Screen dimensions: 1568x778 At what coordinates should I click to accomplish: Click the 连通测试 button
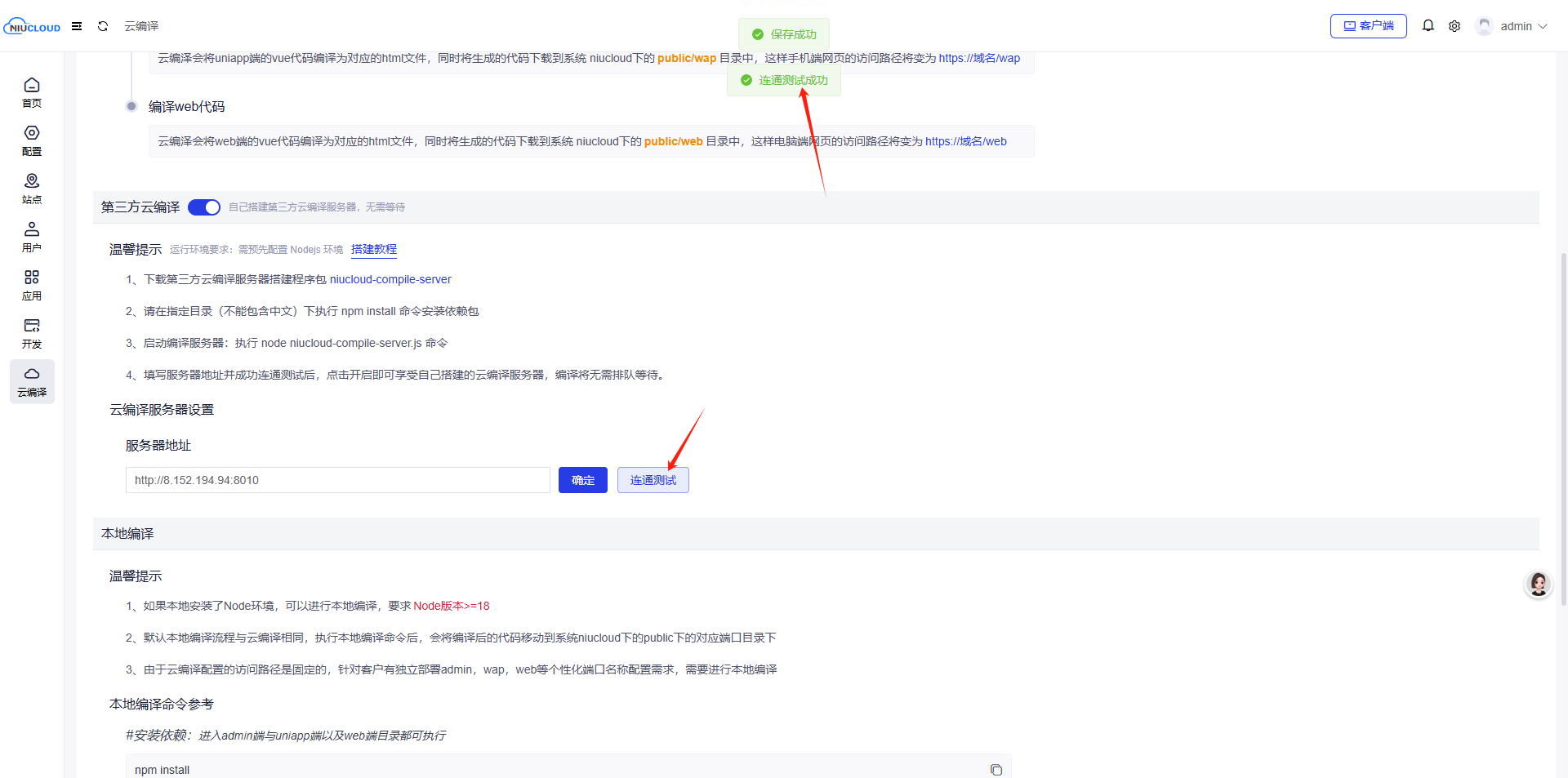(x=653, y=480)
